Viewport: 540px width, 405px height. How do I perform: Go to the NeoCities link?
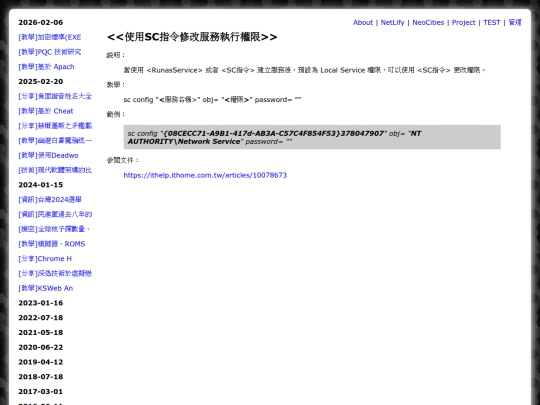point(428,23)
